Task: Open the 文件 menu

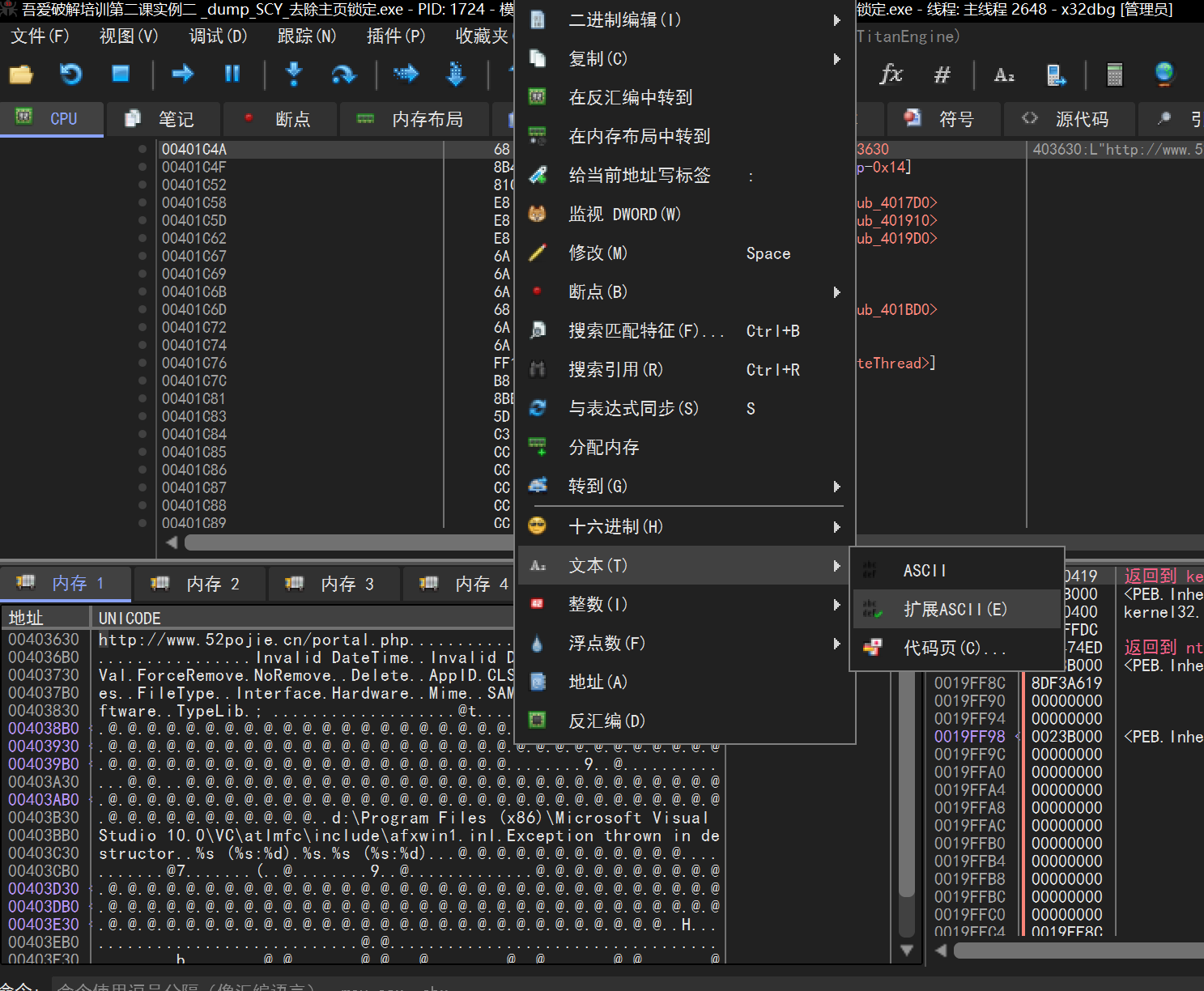Action: coord(40,36)
